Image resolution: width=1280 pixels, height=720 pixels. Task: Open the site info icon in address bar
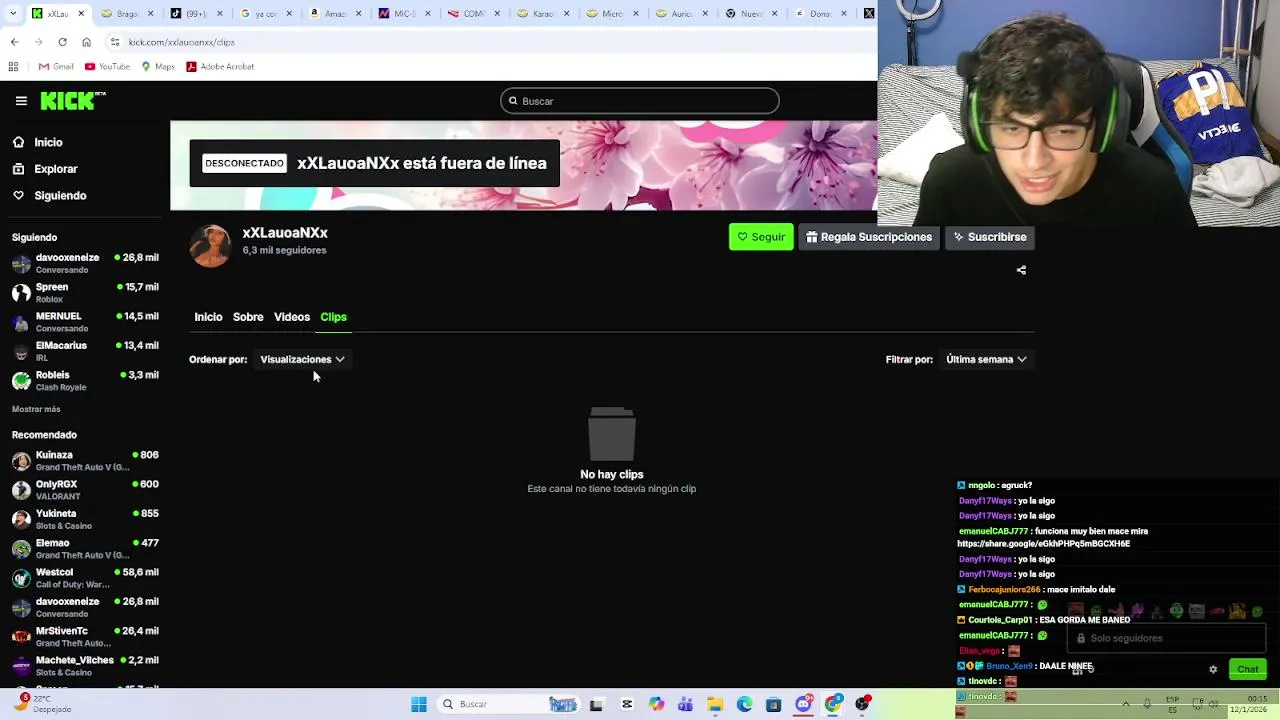115,42
